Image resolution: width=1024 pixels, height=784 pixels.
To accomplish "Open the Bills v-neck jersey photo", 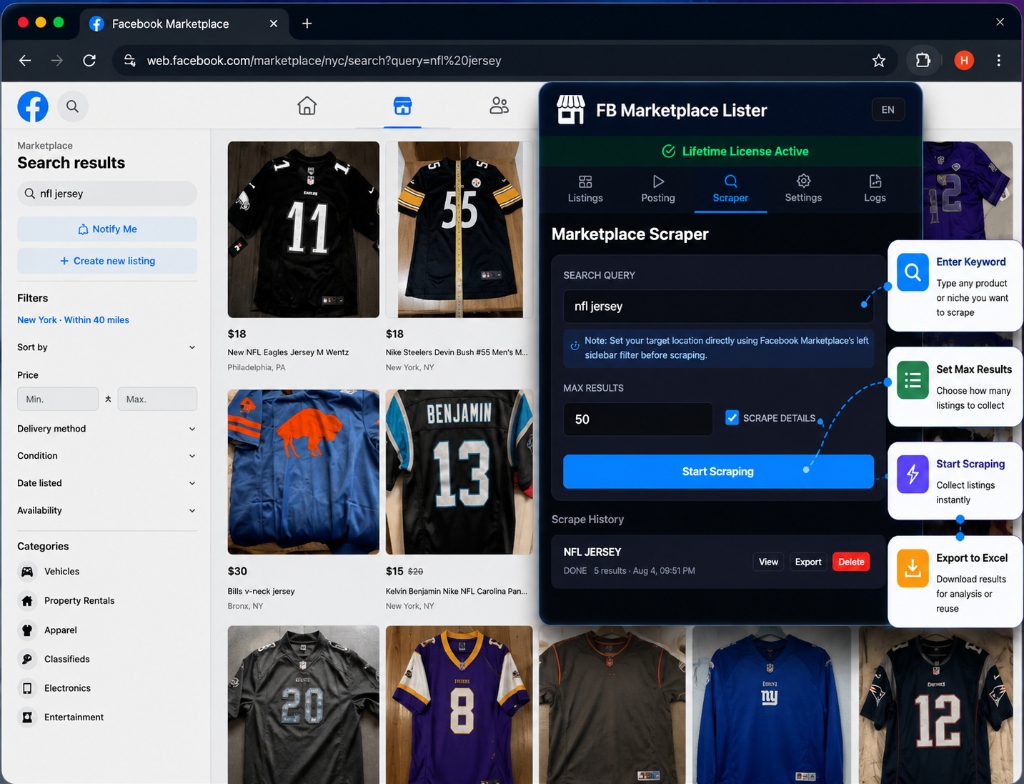I will click(303, 472).
